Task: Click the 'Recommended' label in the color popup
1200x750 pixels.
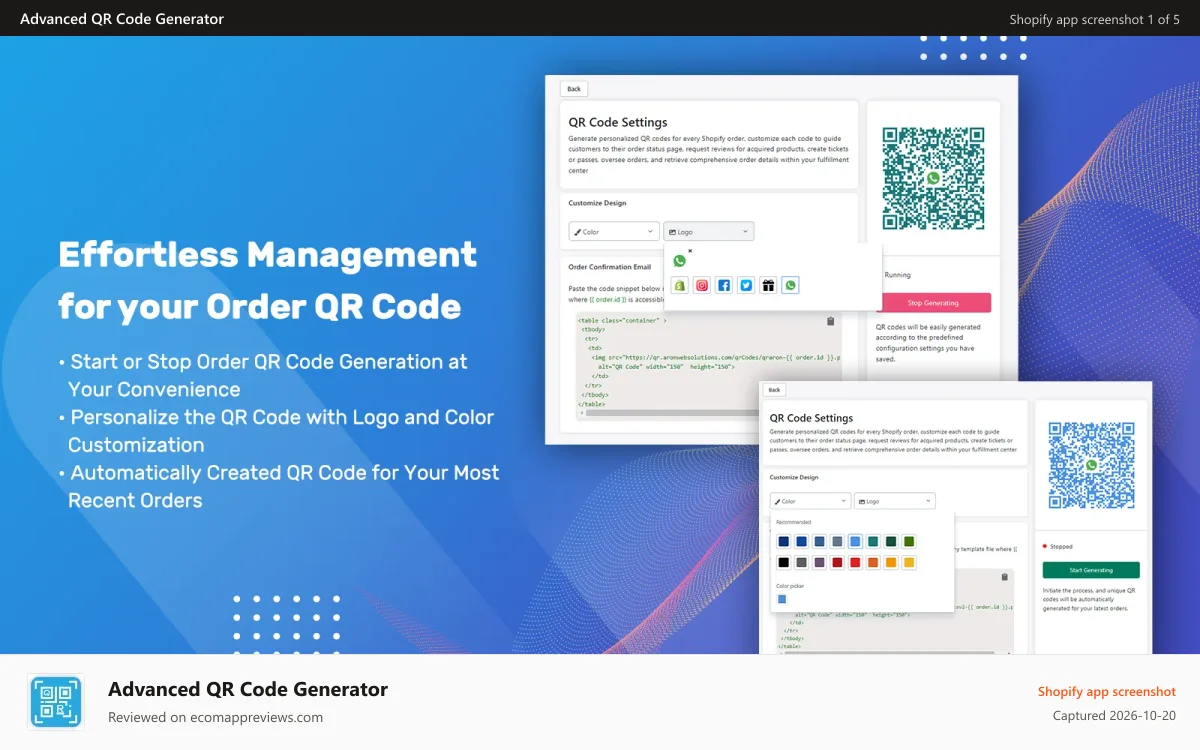Action: (x=794, y=522)
